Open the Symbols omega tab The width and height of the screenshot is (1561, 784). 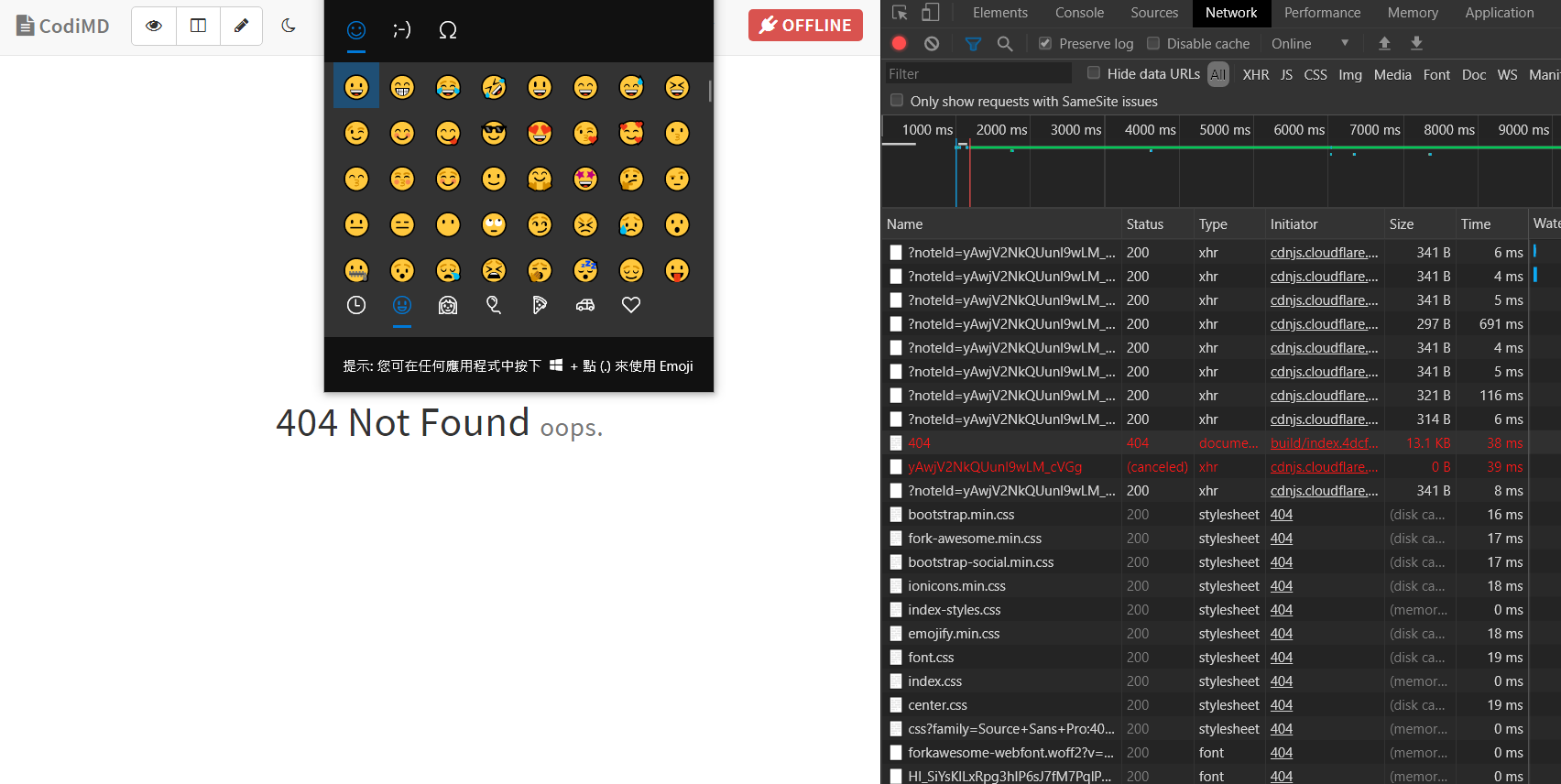[x=448, y=30]
